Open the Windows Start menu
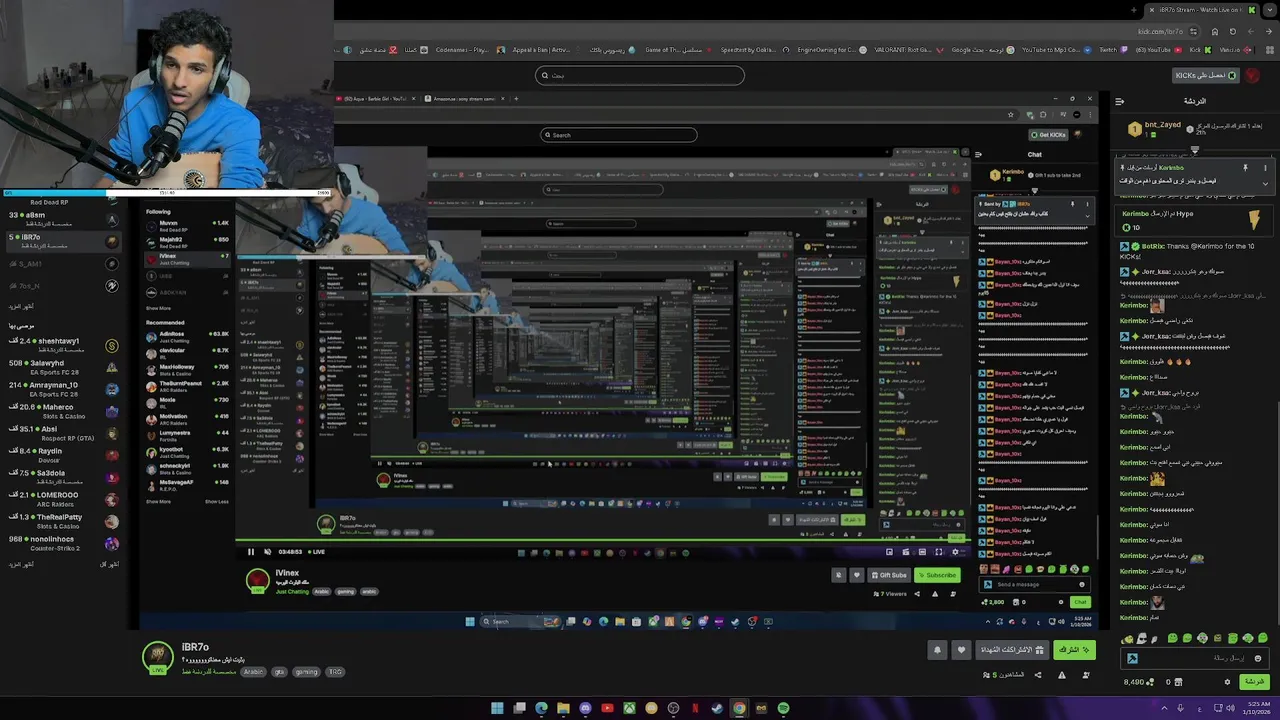1280x720 pixels. pyautogui.click(x=497, y=708)
